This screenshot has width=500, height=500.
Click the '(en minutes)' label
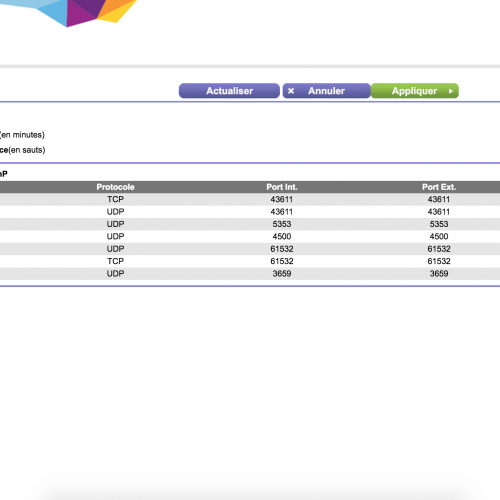[x=22, y=135]
